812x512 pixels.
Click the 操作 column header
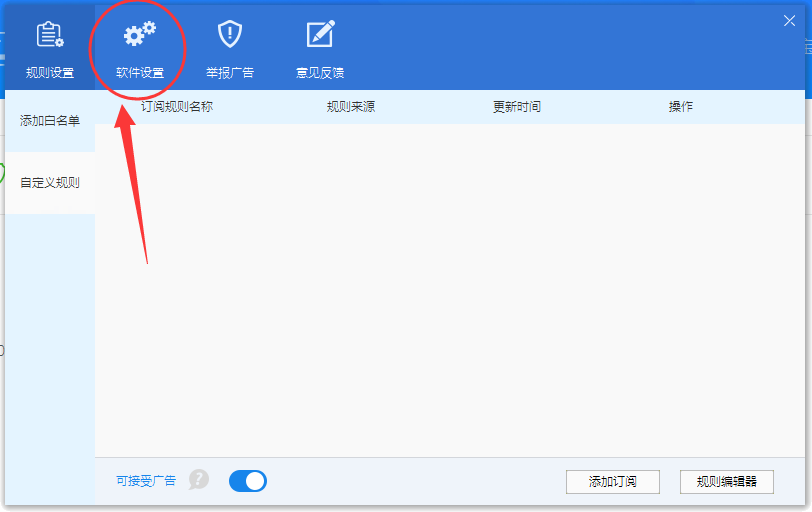[680, 107]
